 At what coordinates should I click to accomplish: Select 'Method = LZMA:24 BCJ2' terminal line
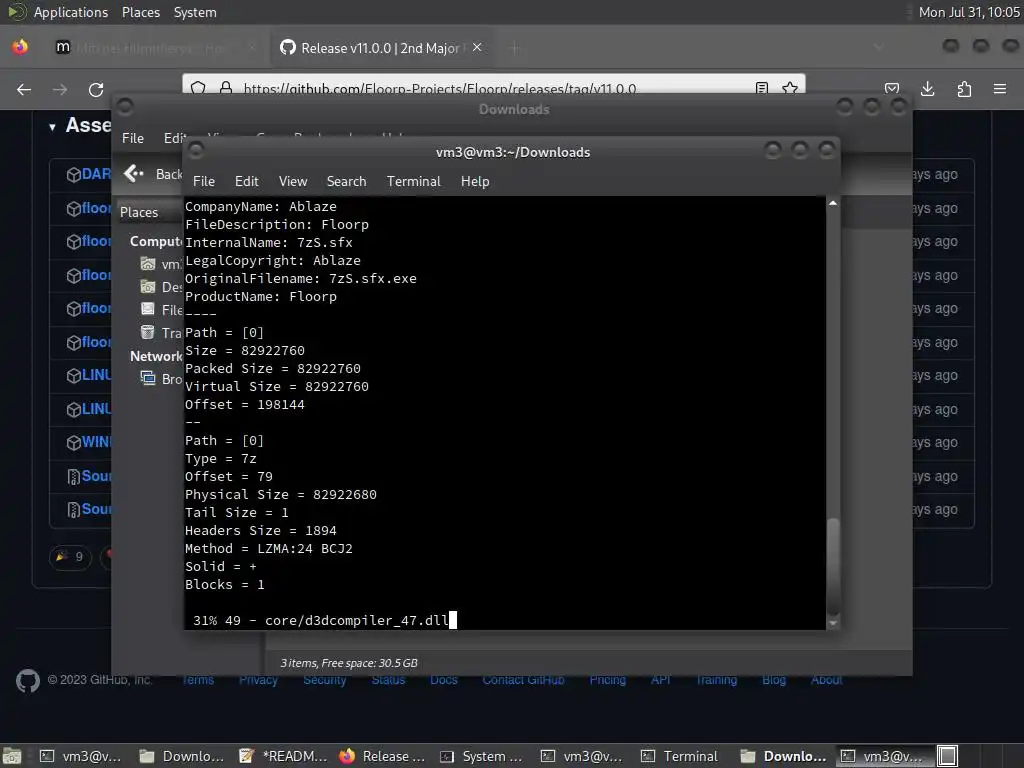click(x=268, y=549)
